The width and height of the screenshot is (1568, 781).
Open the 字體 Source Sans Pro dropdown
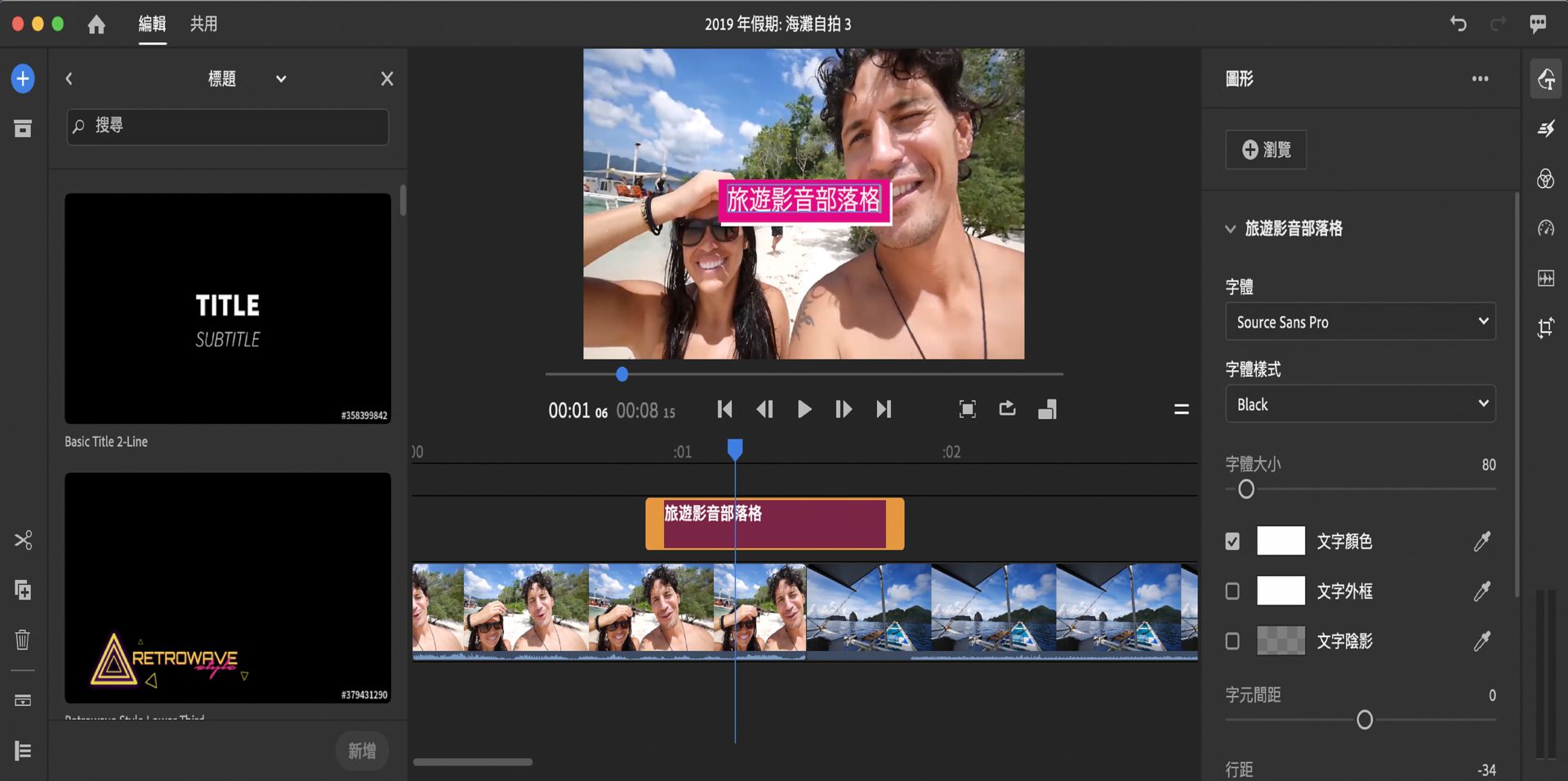[1361, 322]
